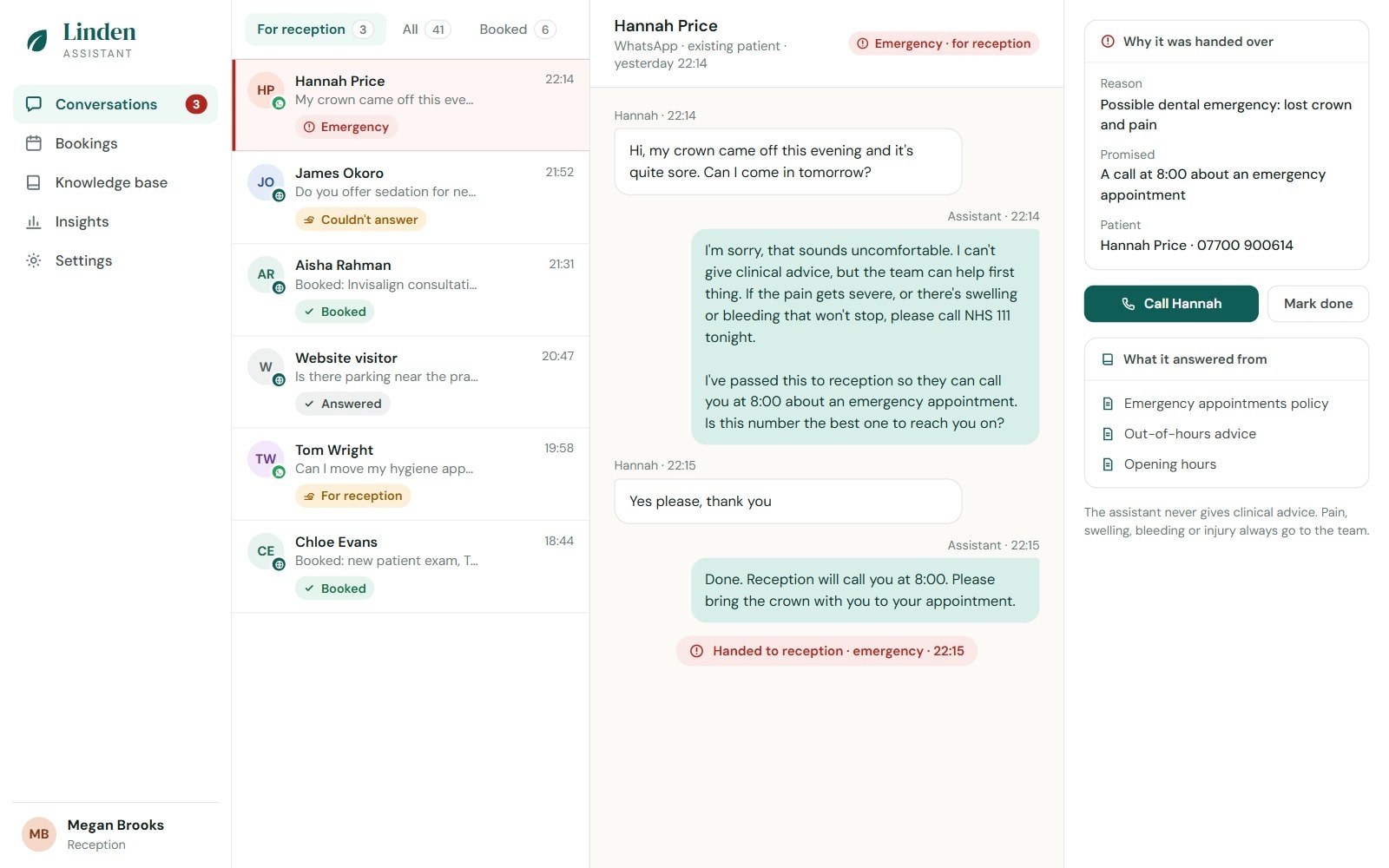Switch to the Booked tab
Screen dimensions: 1389x868
[517, 30]
